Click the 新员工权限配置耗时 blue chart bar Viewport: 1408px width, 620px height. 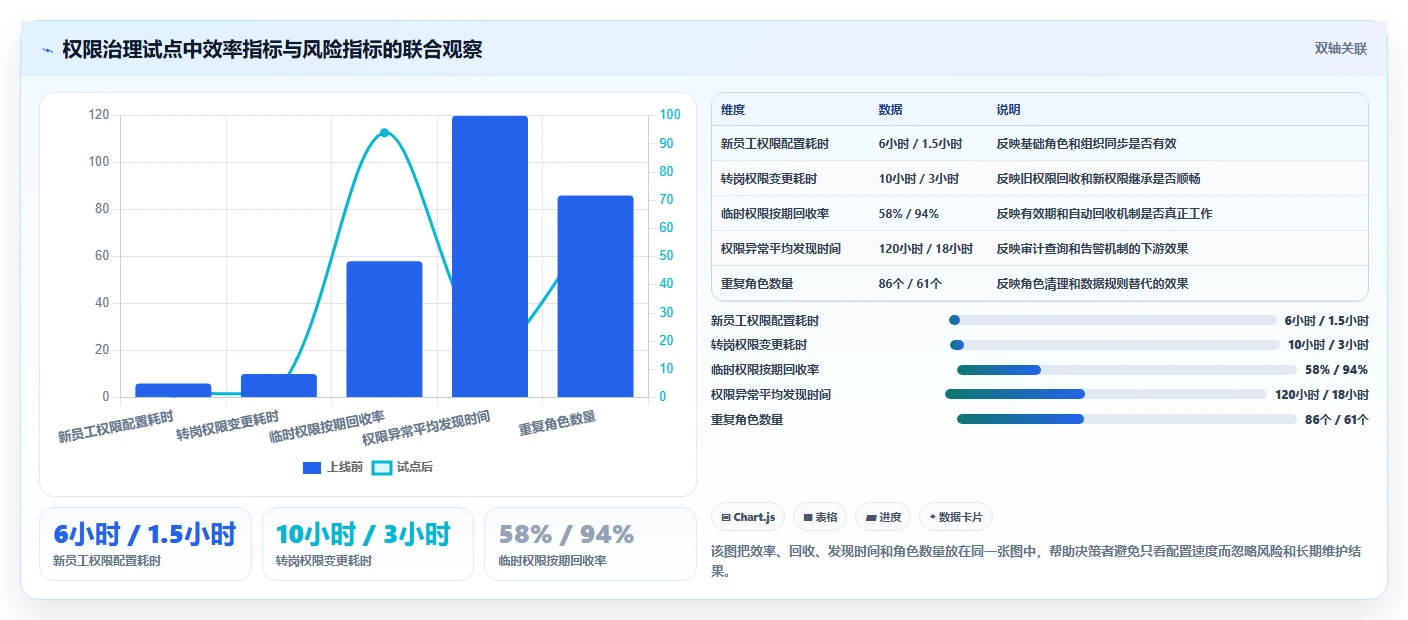click(x=173, y=391)
